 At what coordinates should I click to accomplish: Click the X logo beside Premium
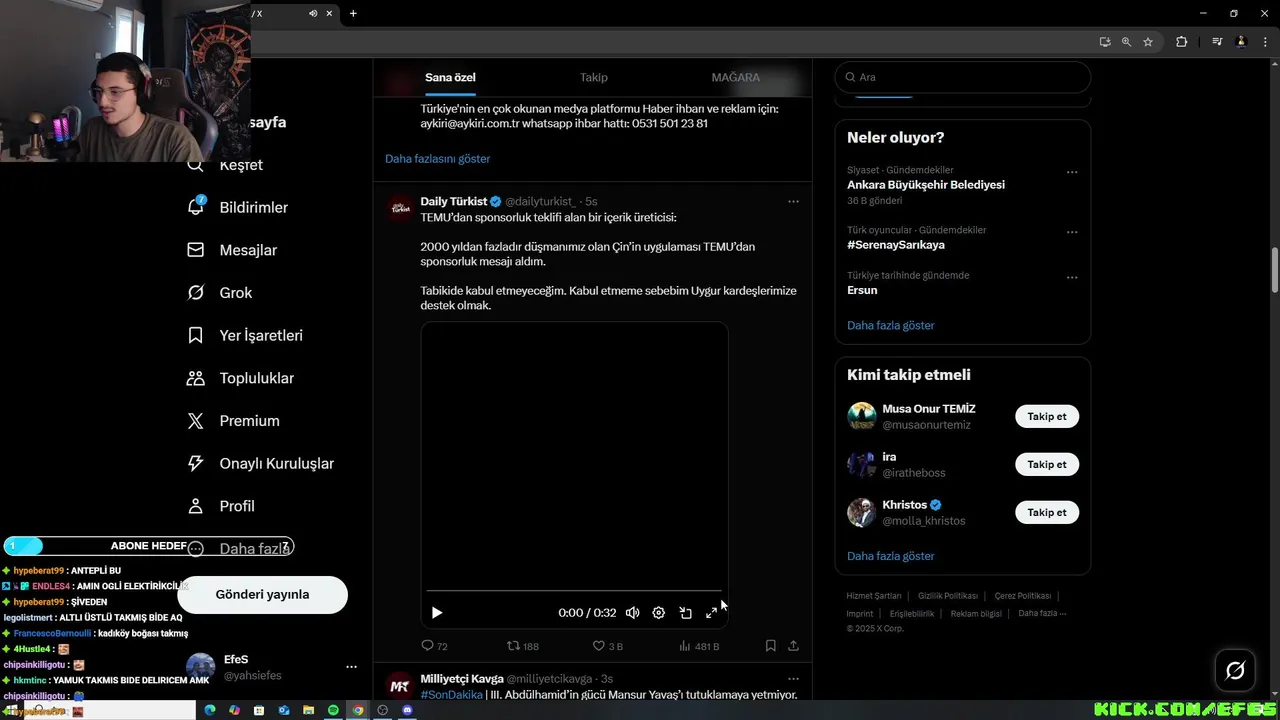(196, 421)
